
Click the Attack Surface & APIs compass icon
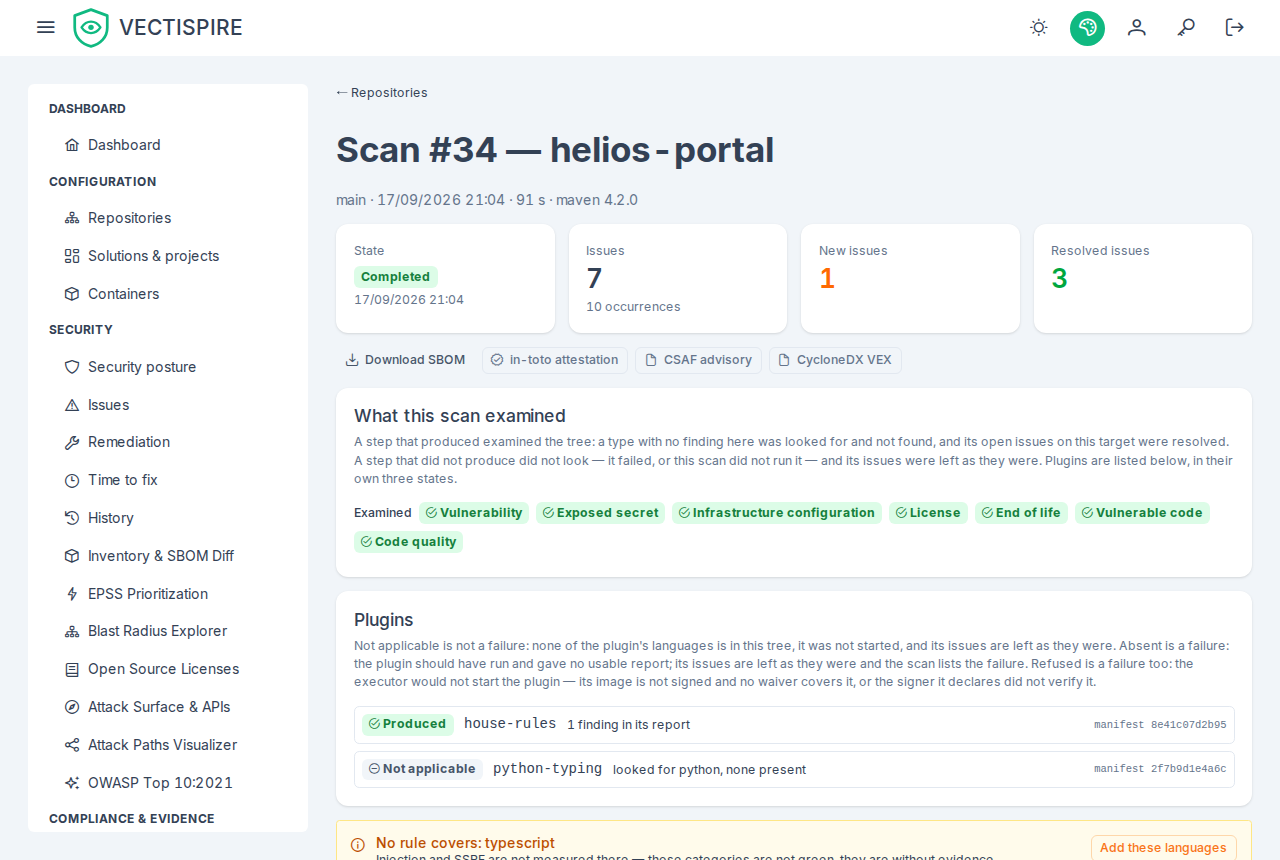point(72,707)
